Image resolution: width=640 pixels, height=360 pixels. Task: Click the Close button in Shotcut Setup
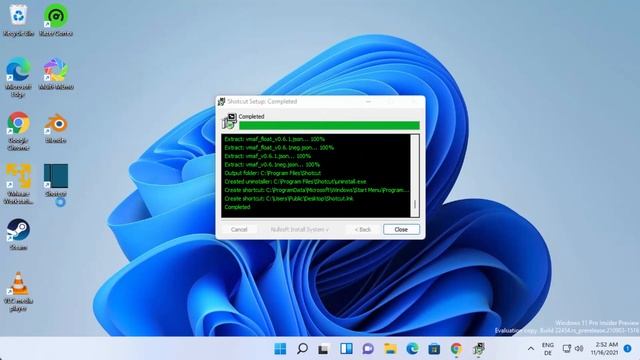401,229
